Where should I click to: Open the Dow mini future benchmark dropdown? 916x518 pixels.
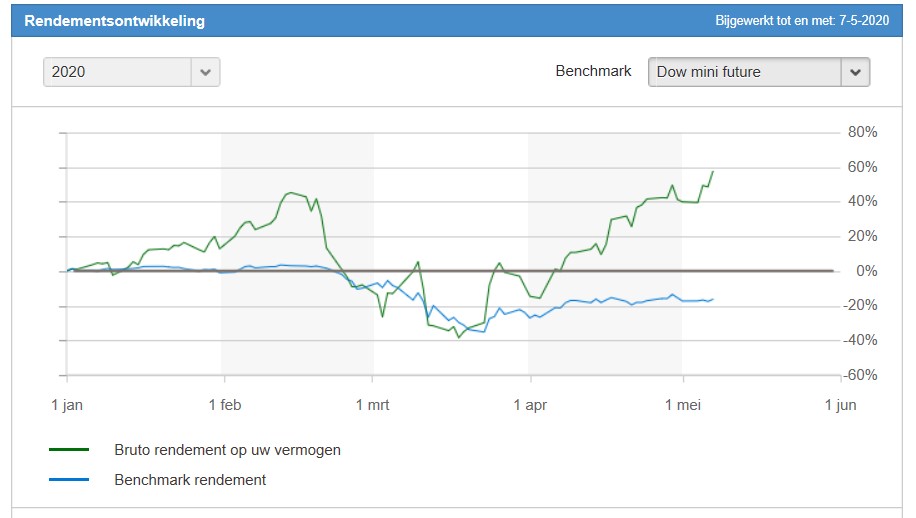point(744,72)
